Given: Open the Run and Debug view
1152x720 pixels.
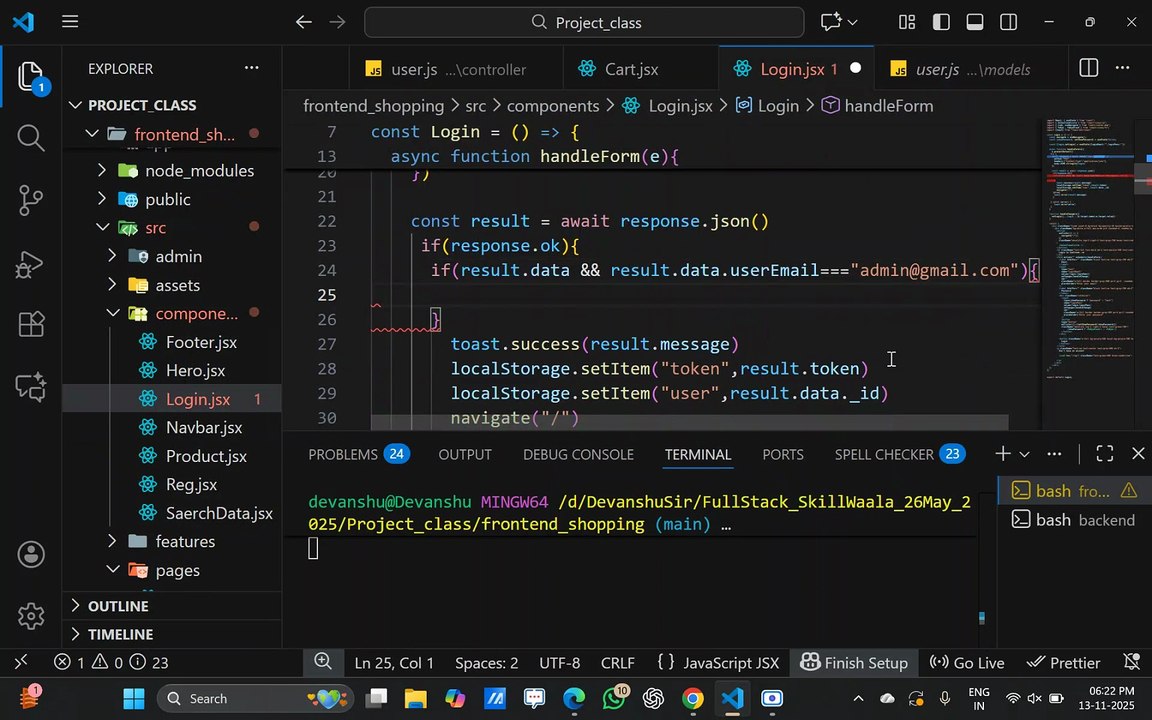Looking at the screenshot, I should pyautogui.click(x=30, y=264).
